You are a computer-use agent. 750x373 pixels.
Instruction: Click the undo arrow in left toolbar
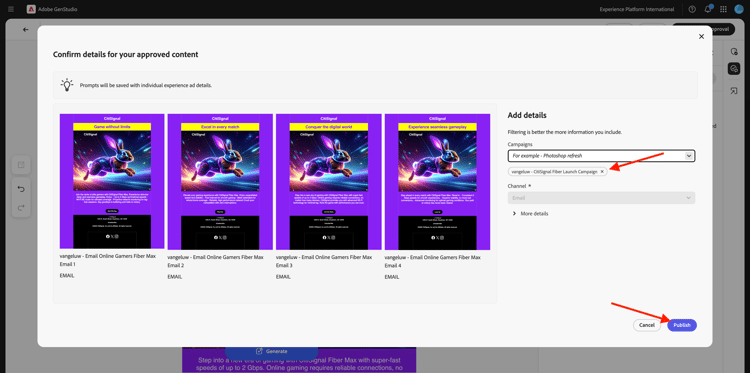click(21, 189)
